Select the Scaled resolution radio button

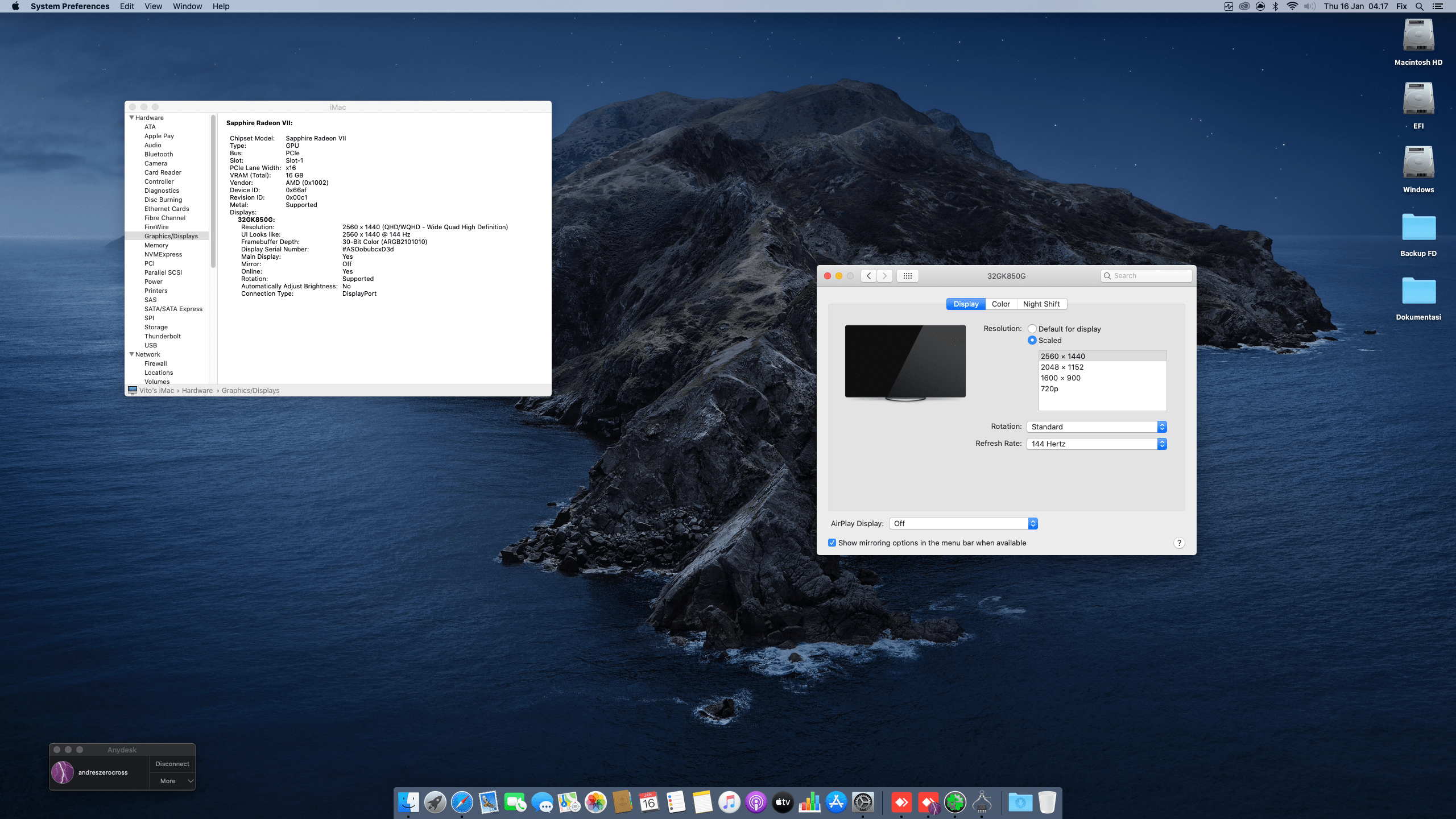(1032, 340)
